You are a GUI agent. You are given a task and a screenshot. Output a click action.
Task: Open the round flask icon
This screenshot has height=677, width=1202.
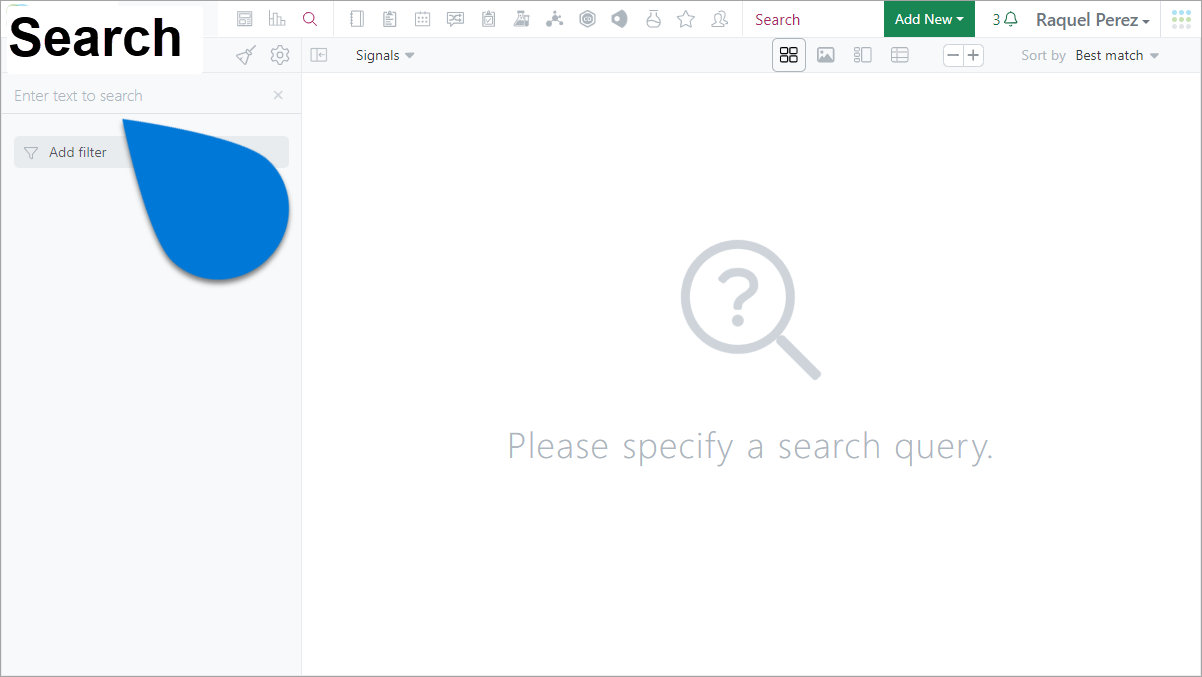653,19
